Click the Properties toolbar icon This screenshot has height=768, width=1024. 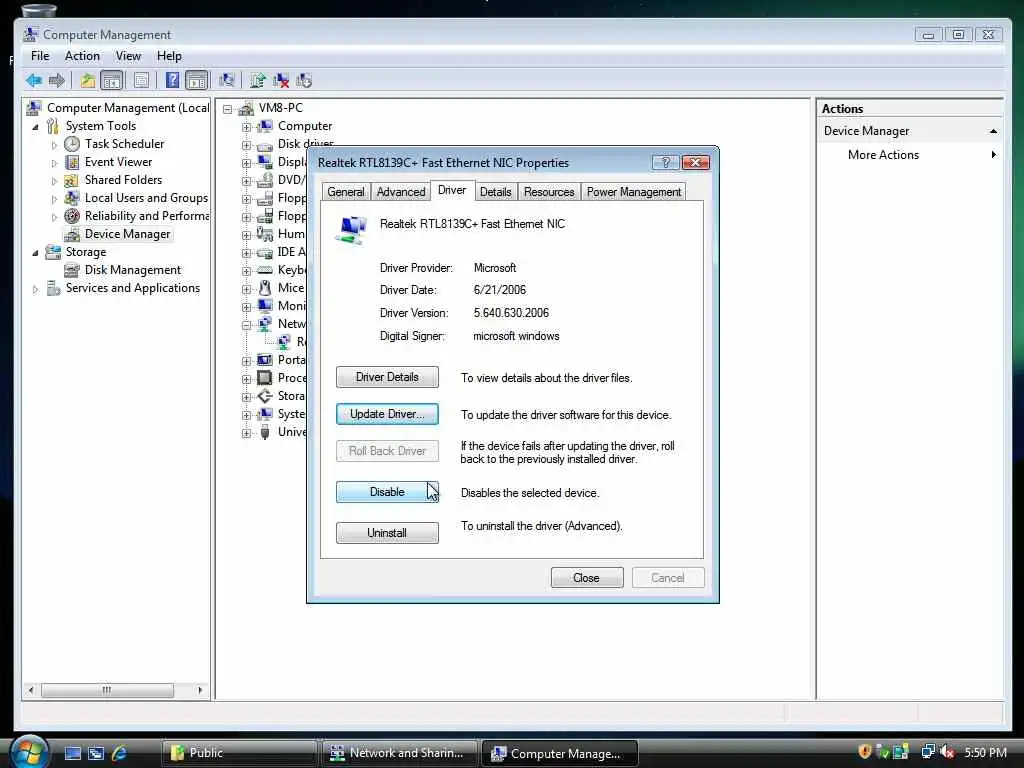141,80
